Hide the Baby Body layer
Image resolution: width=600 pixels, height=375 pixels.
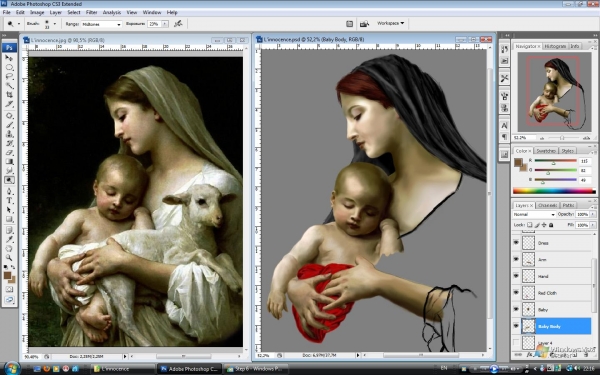click(x=516, y=326)
